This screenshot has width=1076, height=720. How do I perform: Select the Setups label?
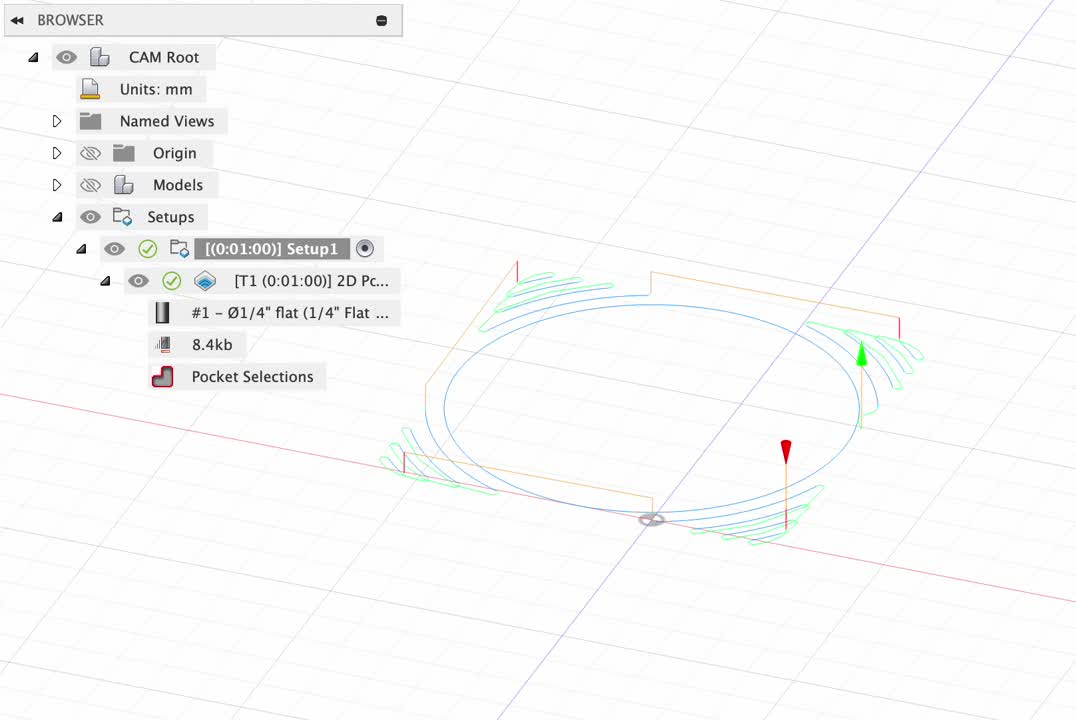click(170, 217)
